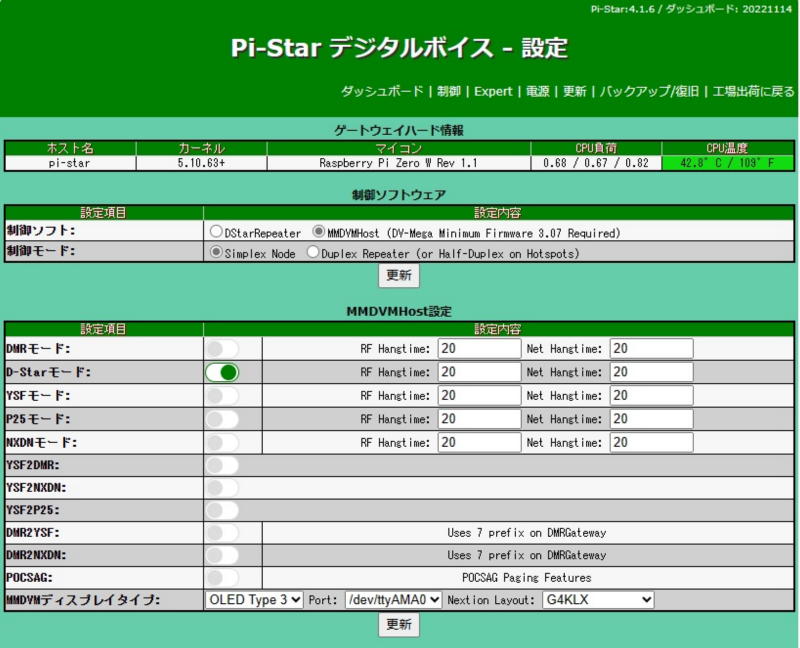The height and width of the screenshot is (648, 800).
Task: Focus the DMR Net Hangtime field
Action: click(x=652, y=349)
